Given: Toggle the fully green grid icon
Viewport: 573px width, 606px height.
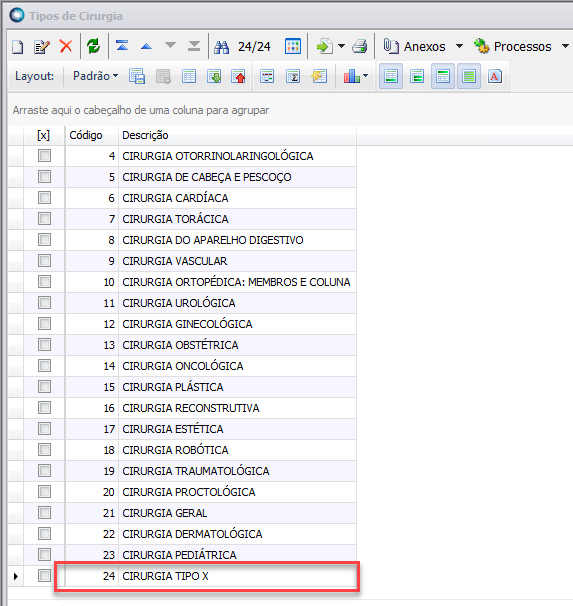Looking at the screenshot, I should tap(469, 76).
